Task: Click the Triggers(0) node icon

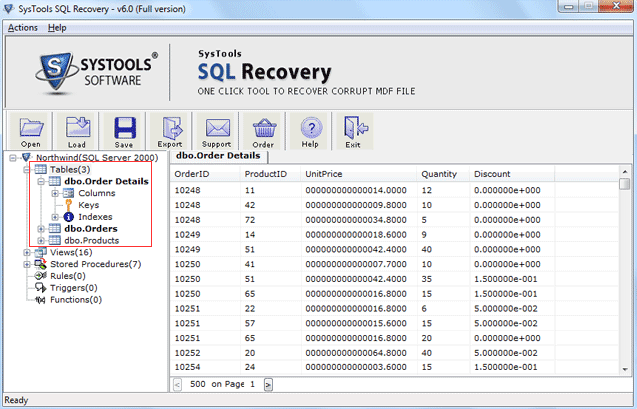Action: [40, 288]
